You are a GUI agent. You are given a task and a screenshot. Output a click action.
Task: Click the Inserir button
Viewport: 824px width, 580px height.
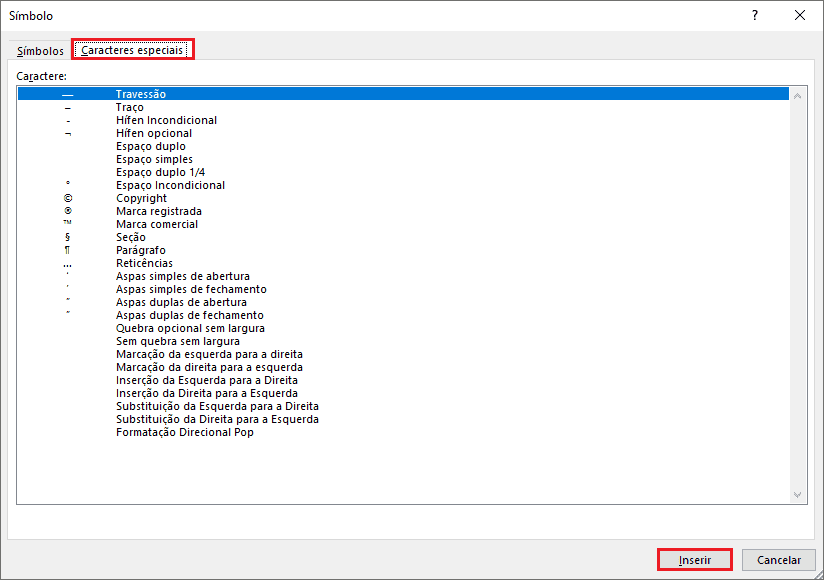pos(694,560)
